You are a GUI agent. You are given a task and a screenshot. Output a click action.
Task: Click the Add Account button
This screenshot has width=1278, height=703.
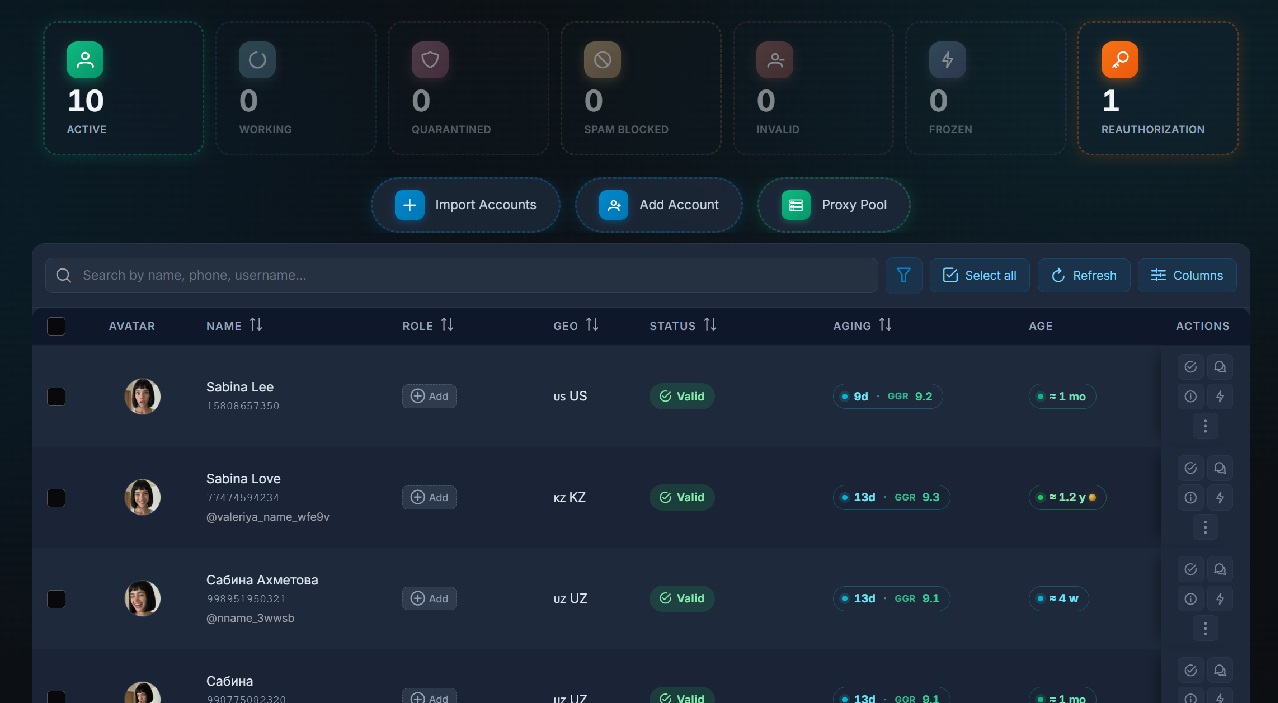659,205
